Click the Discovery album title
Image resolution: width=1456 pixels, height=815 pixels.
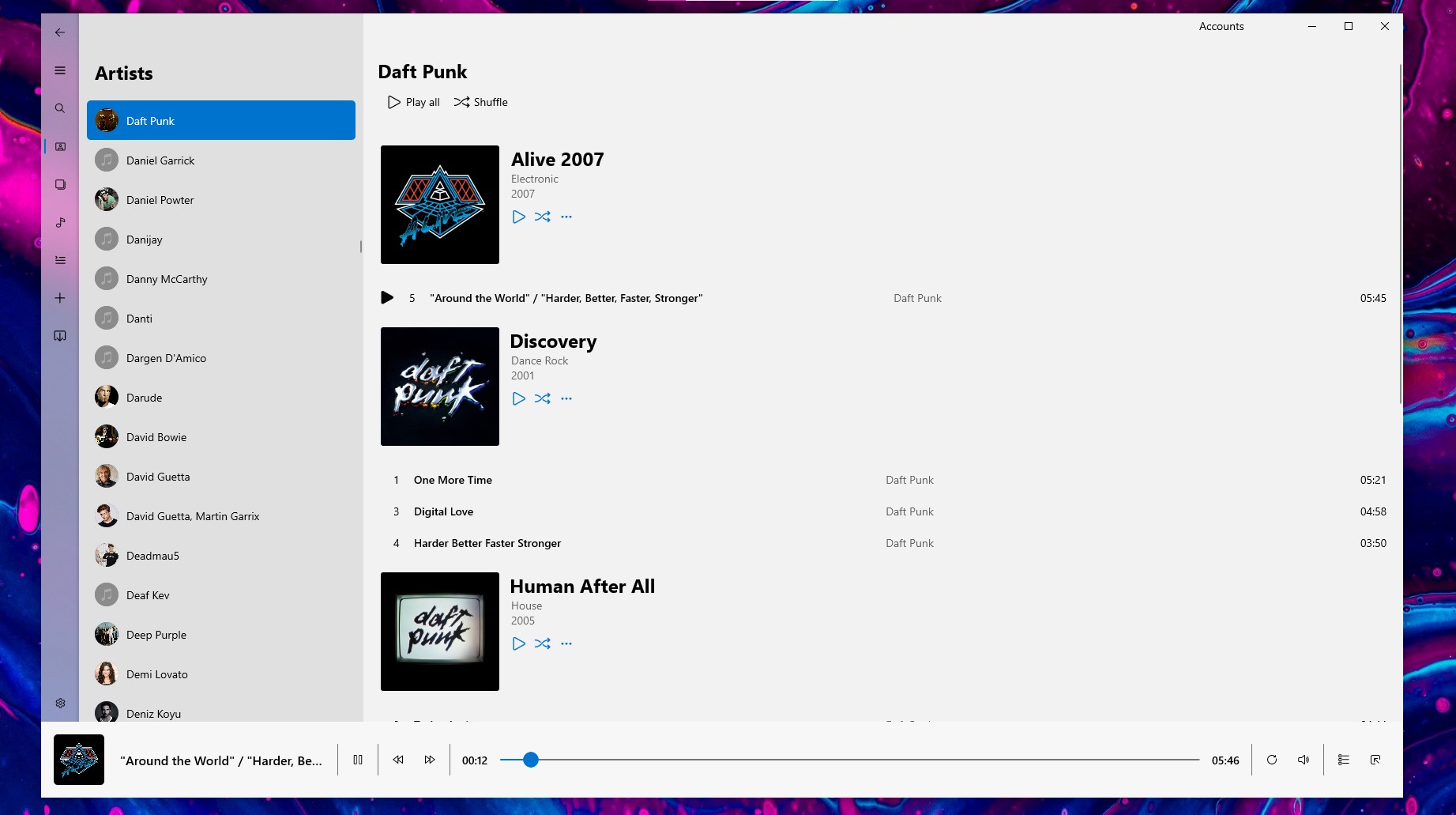point(553,341)
